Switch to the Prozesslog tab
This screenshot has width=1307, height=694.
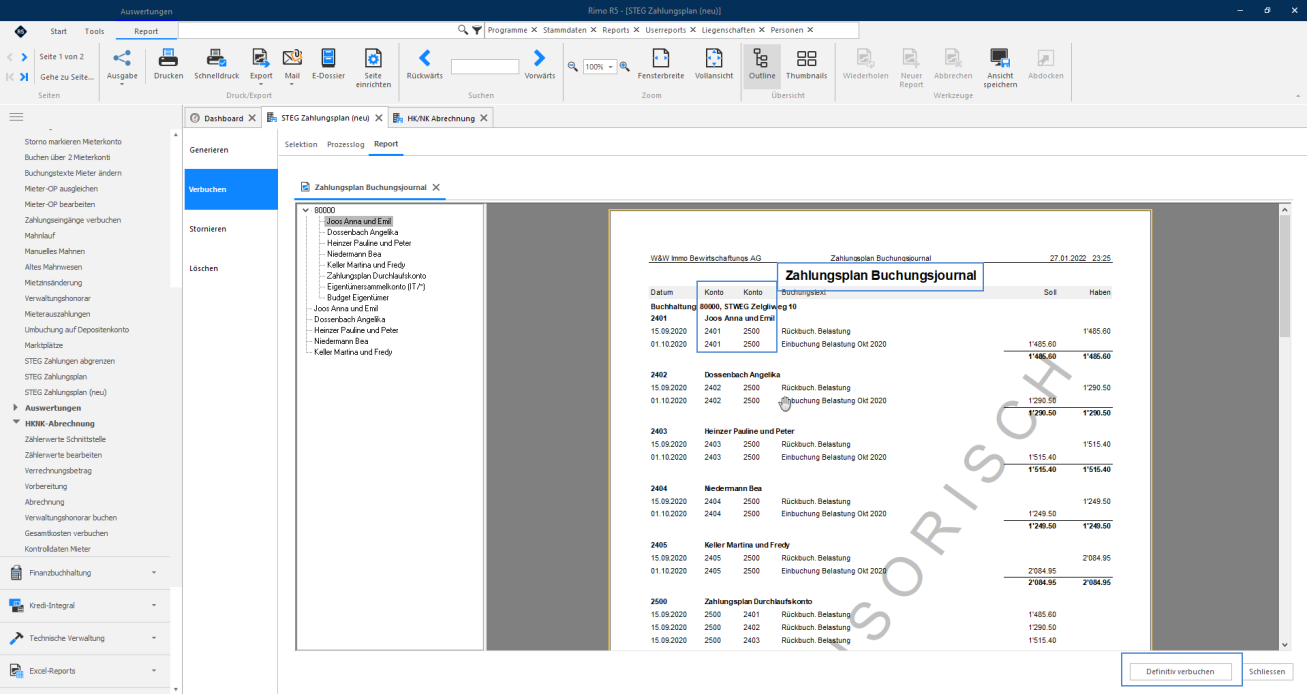(x=345, y=144)
